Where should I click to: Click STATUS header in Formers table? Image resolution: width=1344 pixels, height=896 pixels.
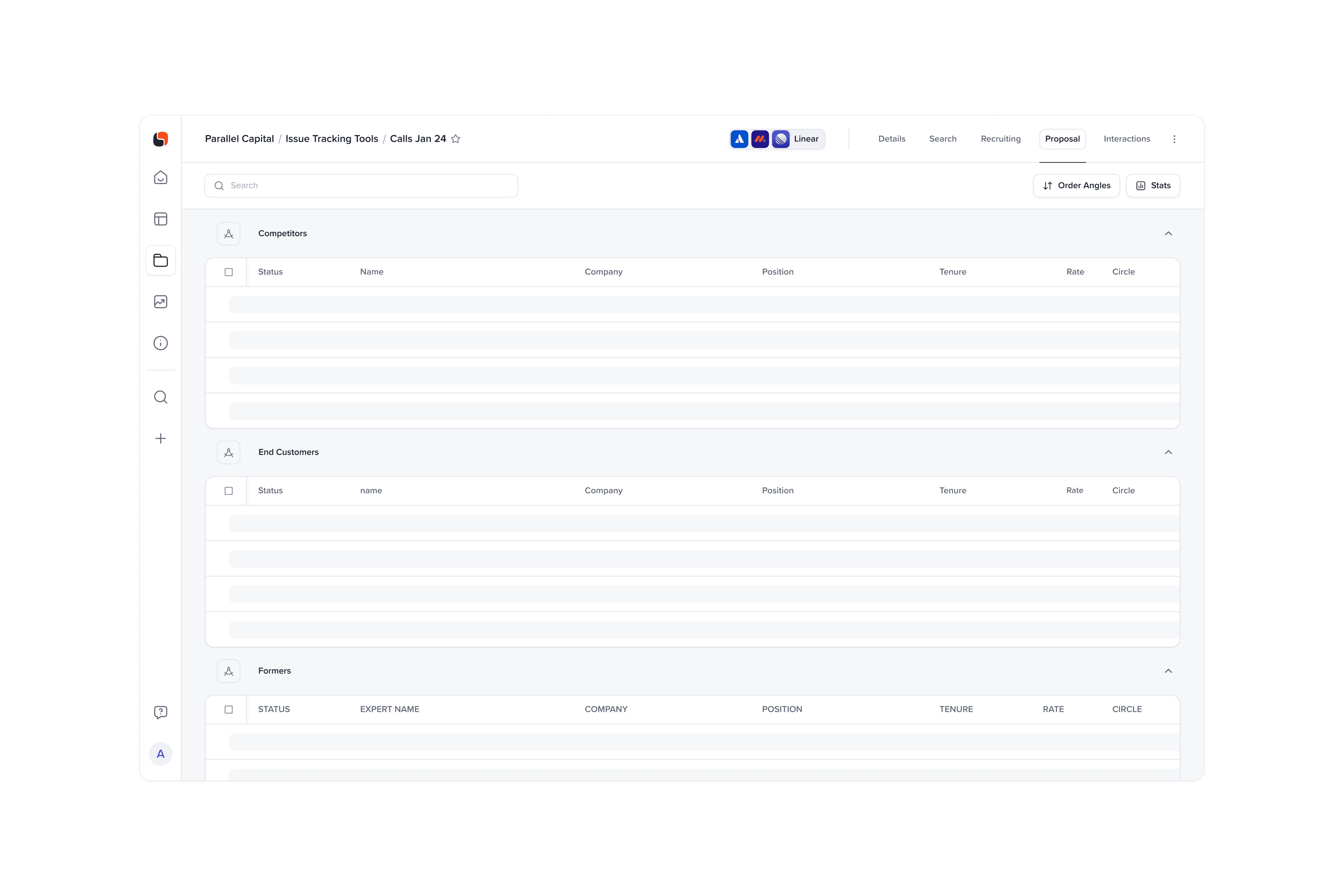[x=274, y=709]
